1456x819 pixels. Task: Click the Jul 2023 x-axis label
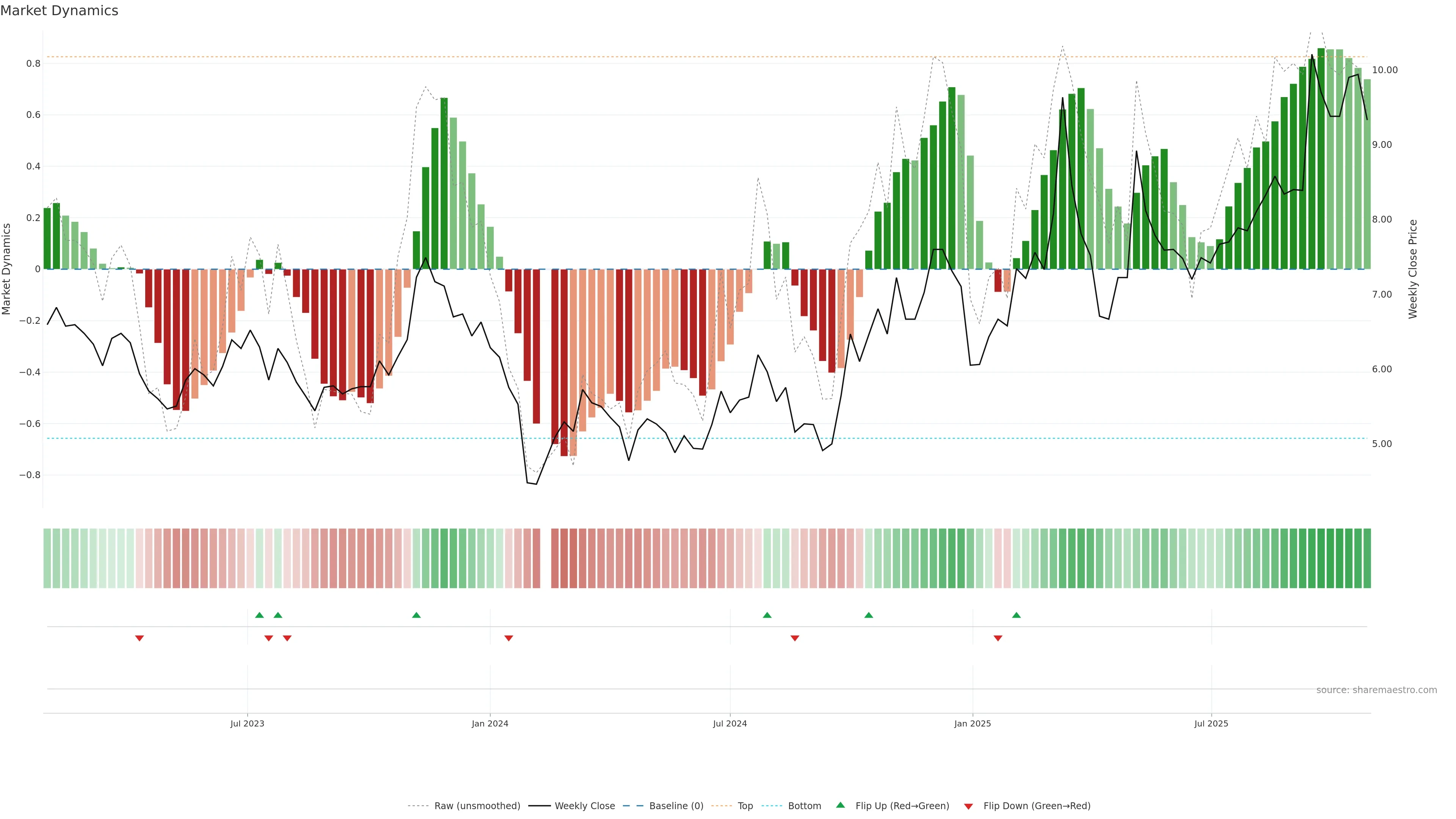247,723
